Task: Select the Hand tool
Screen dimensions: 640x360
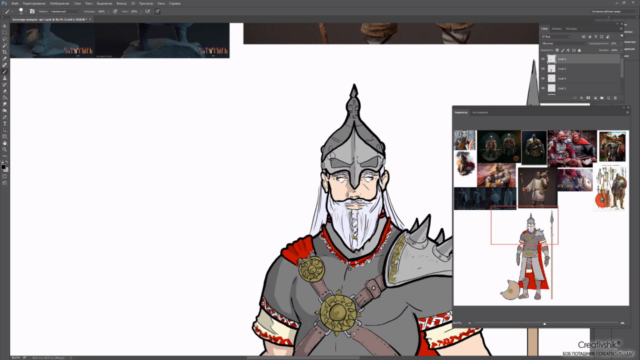Action: (x=4, y=143)
